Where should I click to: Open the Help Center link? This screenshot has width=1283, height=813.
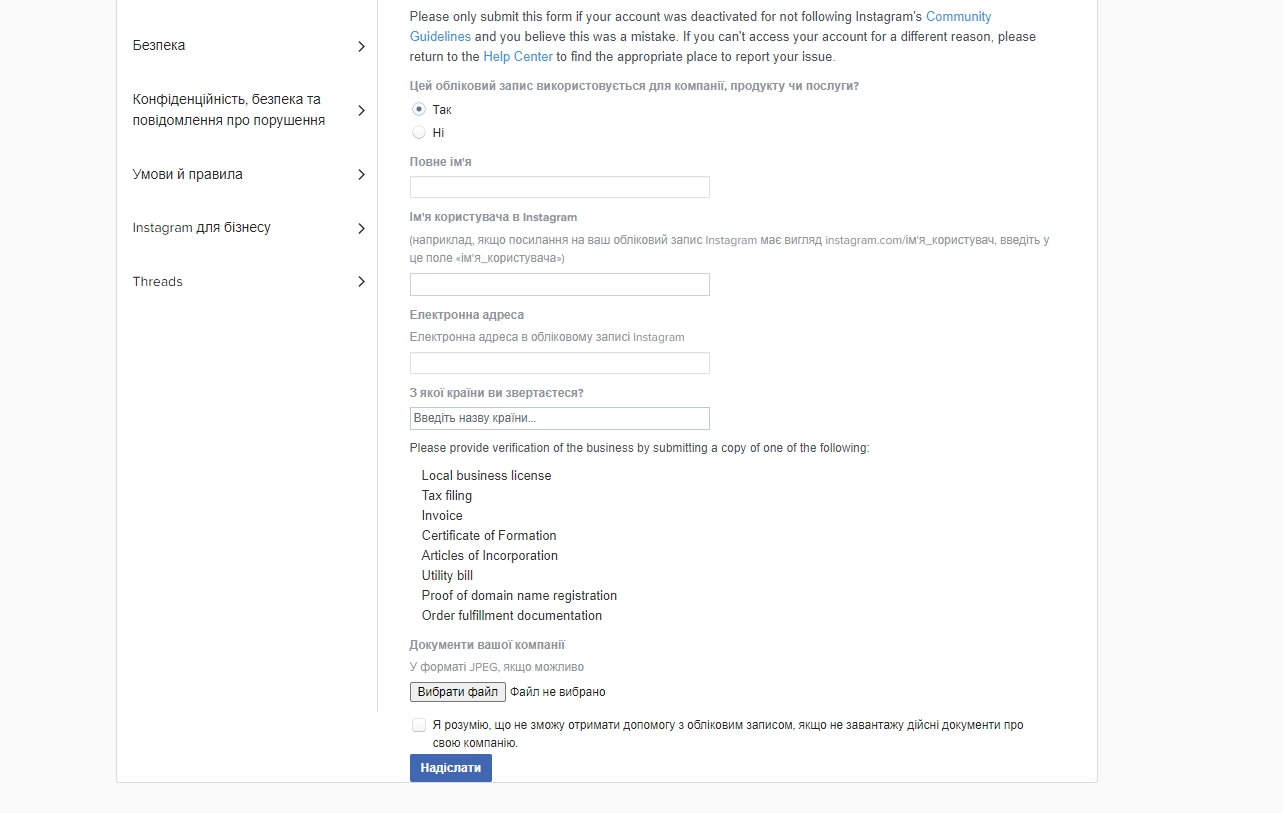pyautogui.click(x=518, y=57)
